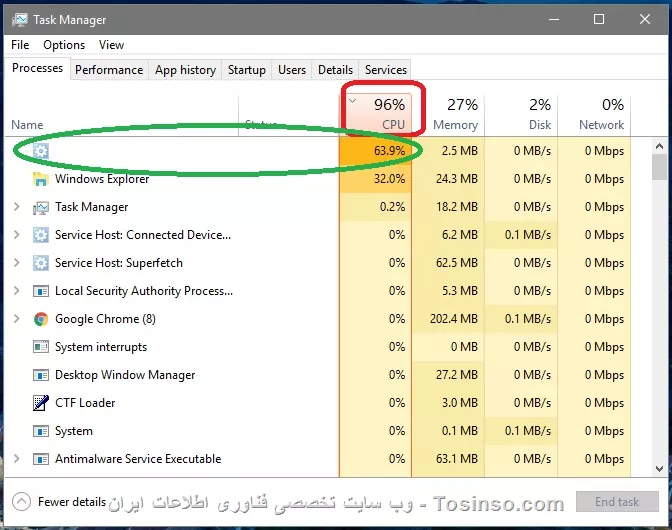Click the End task button
Screen dimensions: 672x530
coord(617,502)
